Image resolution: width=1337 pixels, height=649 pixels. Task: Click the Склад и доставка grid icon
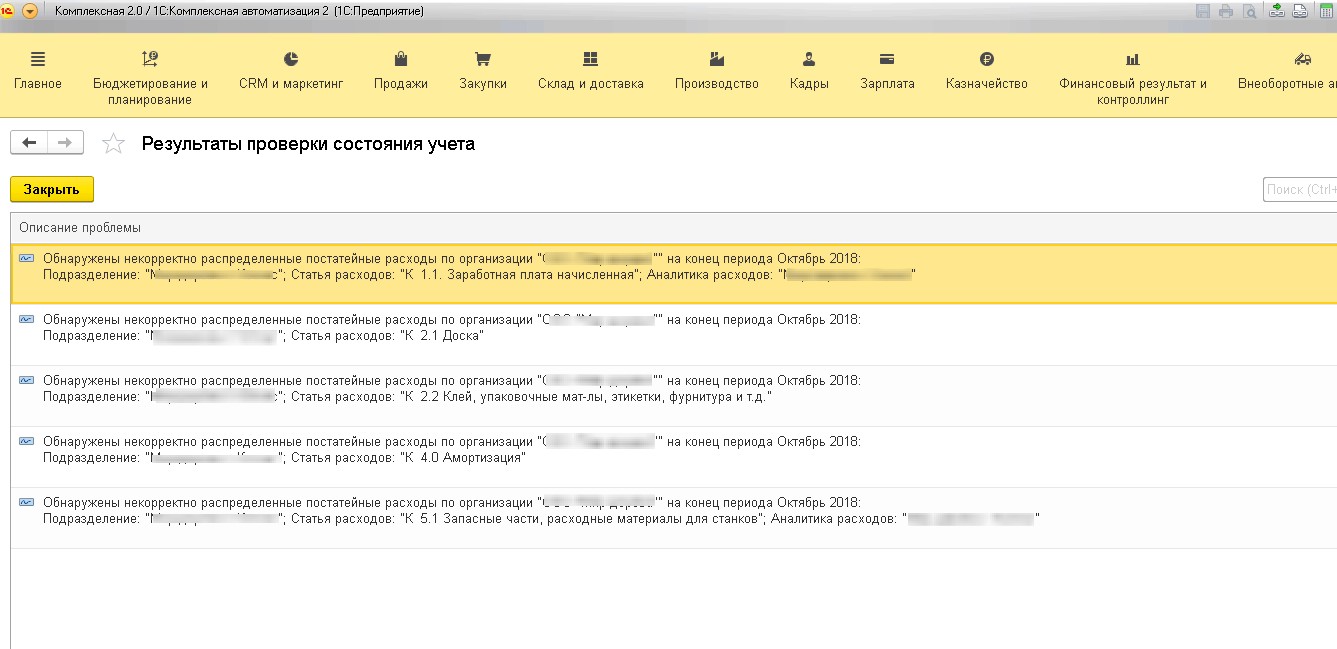tap(590, 59)
